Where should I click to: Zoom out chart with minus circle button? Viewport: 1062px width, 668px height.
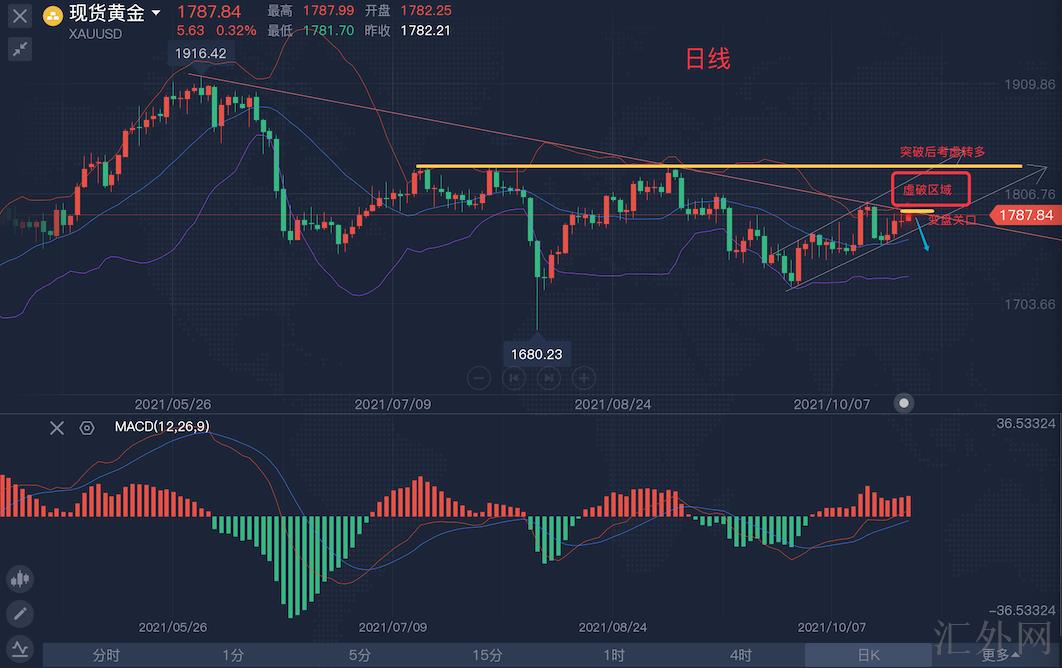479,378
